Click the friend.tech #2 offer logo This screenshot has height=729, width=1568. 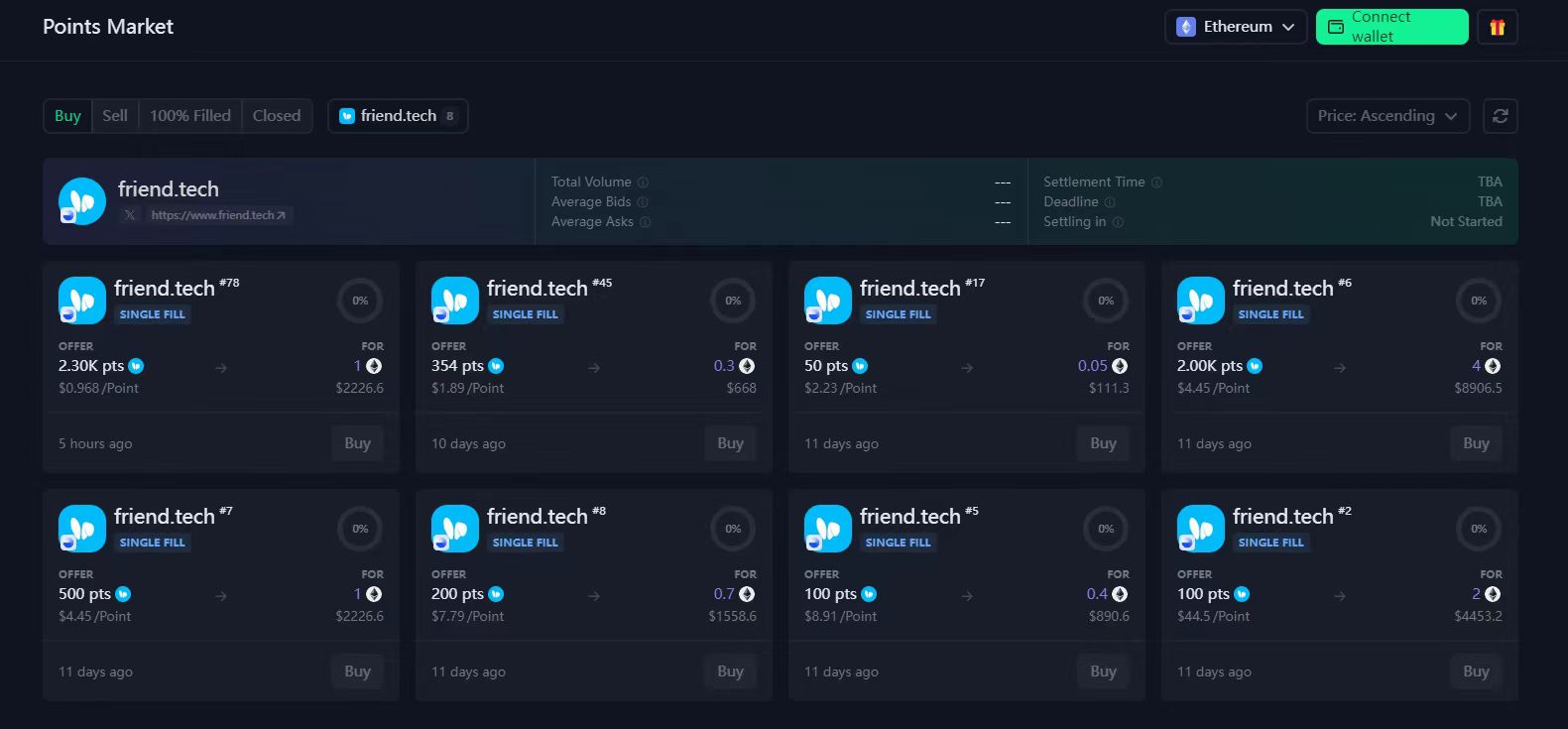(x=1201, y=529)
